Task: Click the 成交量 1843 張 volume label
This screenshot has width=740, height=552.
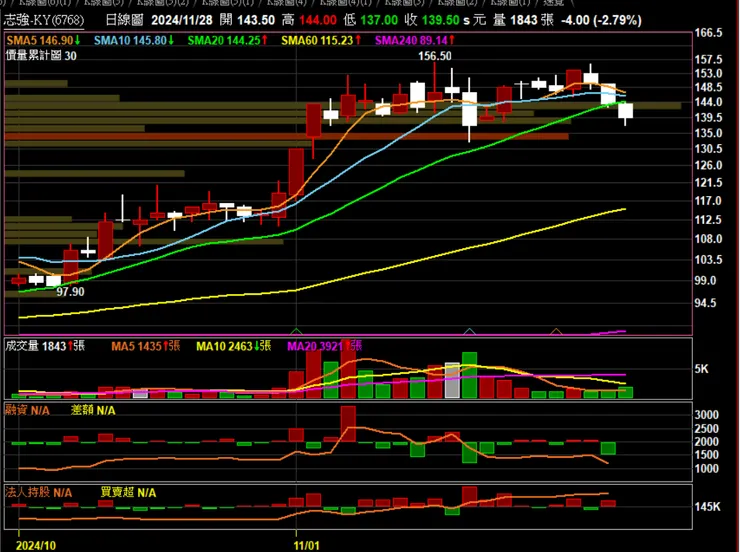Action: point(45,346)
